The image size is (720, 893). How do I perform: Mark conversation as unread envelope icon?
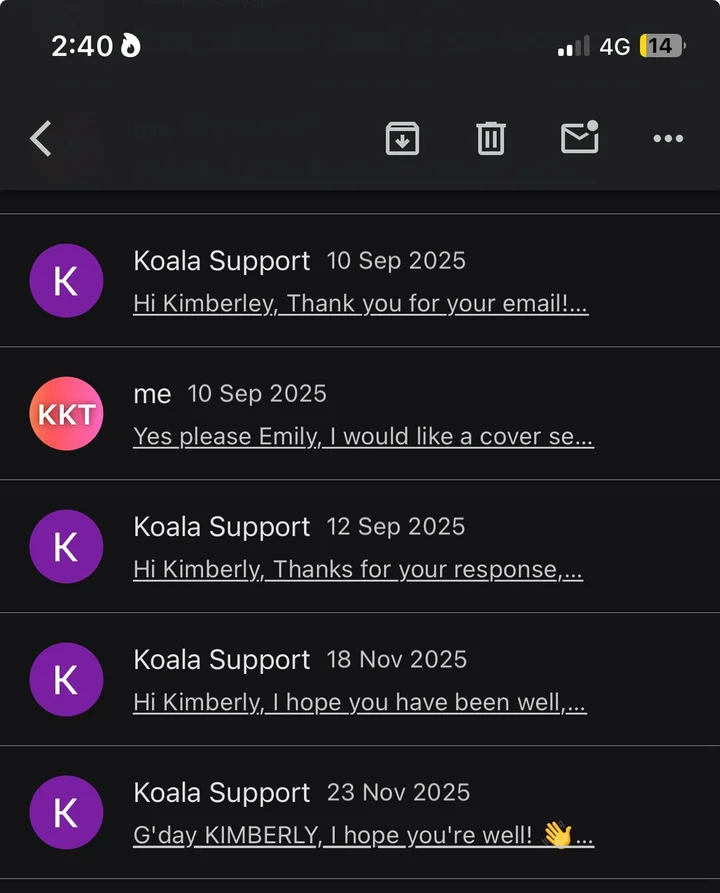pos(580,138)
